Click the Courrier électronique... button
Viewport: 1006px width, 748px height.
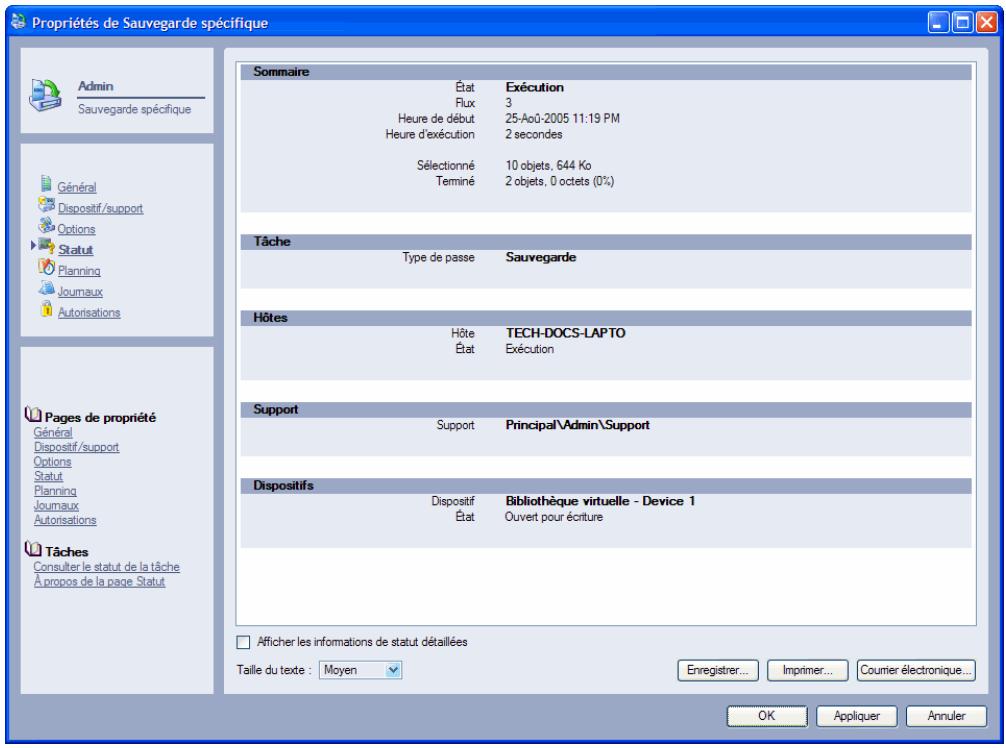click(x=916, y=670)
